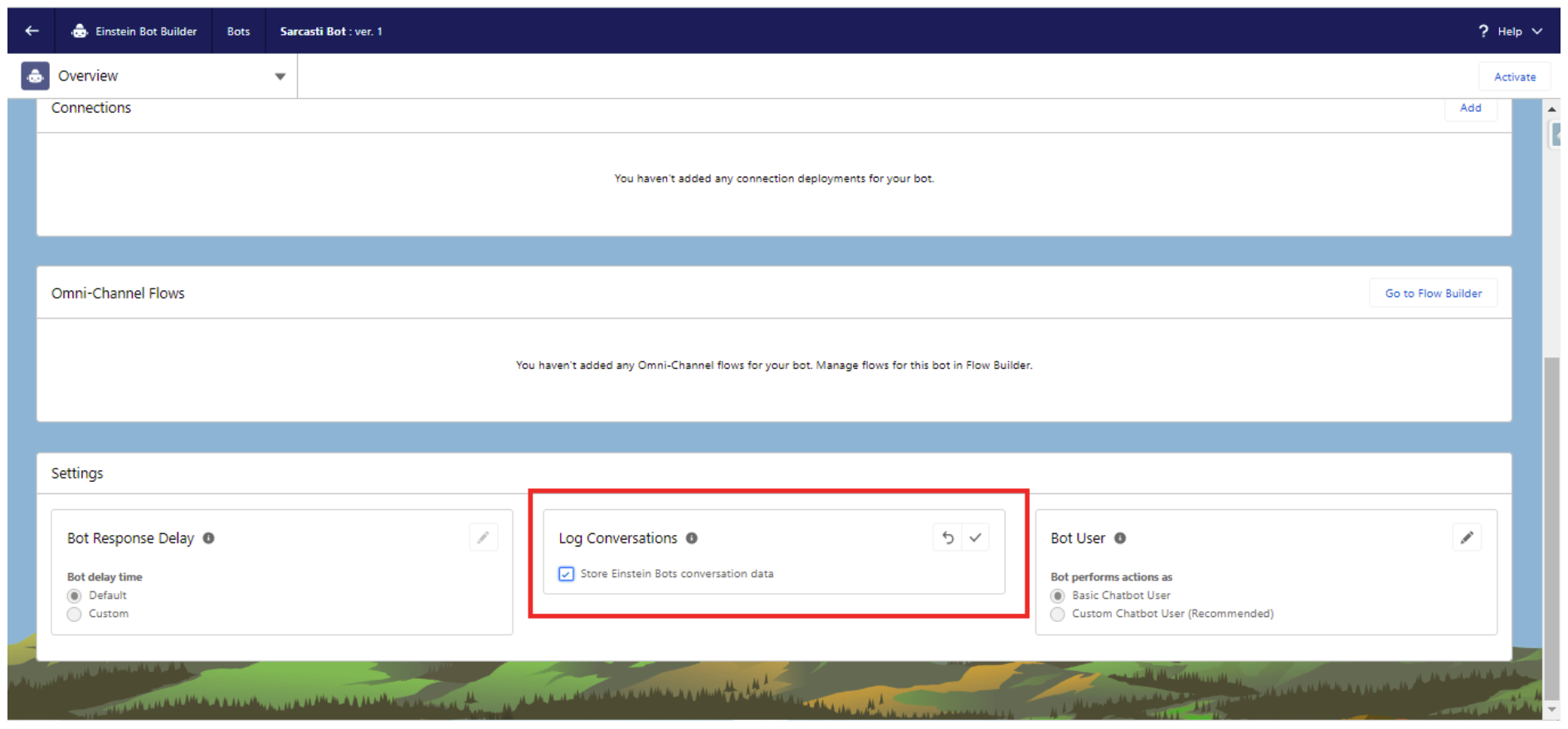Click the Activate button
This screenshot has height=729, width=1568.
(1514, 76)
